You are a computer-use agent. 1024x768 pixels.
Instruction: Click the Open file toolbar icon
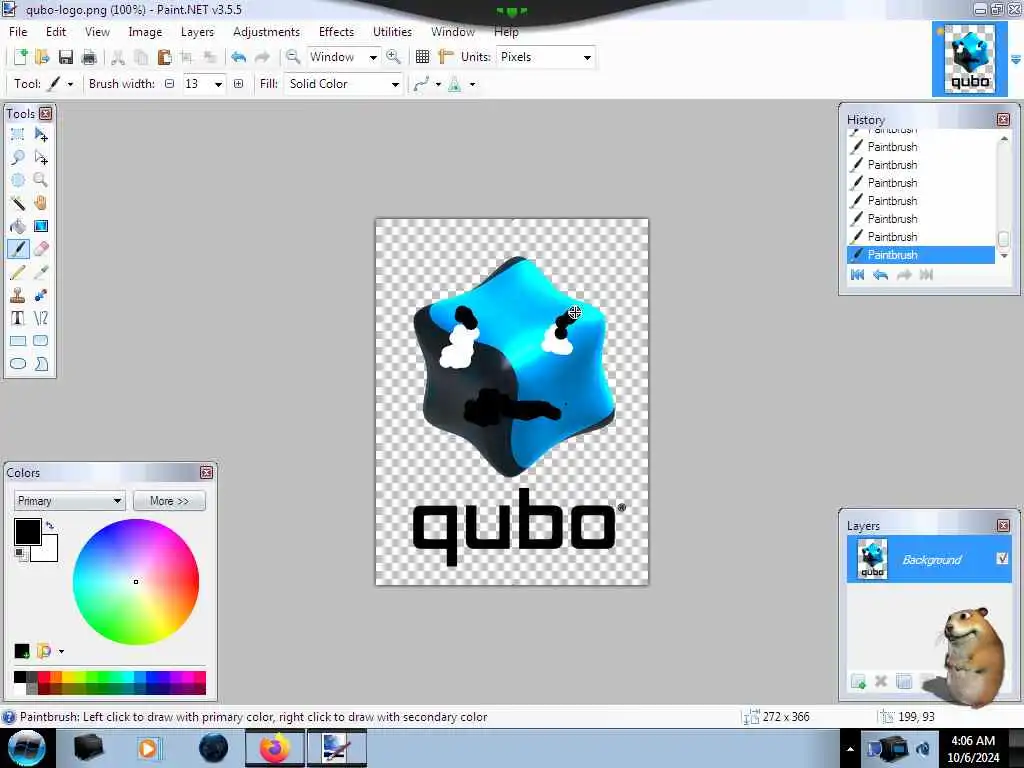pos(42,57)
